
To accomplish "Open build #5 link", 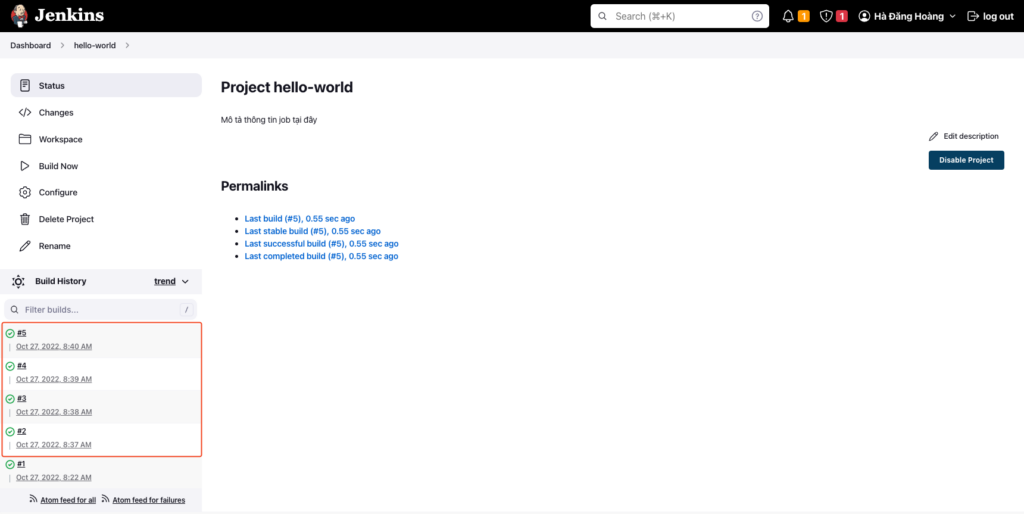I will coord(22,333).
